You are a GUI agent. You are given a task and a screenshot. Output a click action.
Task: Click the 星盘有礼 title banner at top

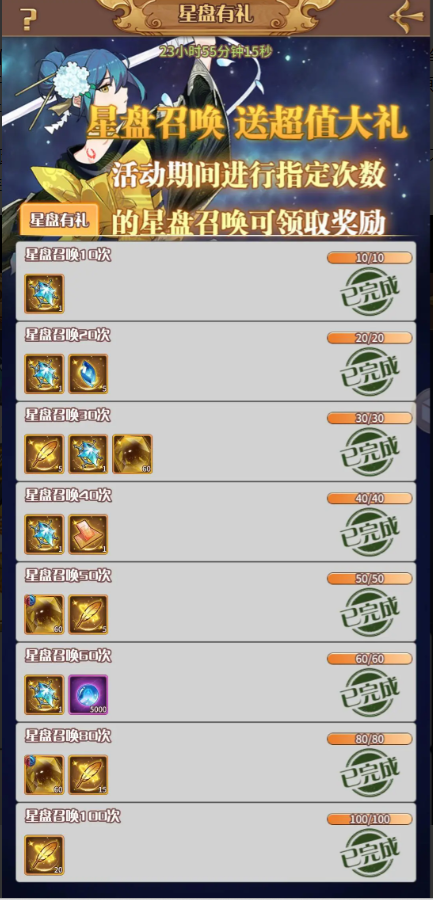tap(215, 14)
